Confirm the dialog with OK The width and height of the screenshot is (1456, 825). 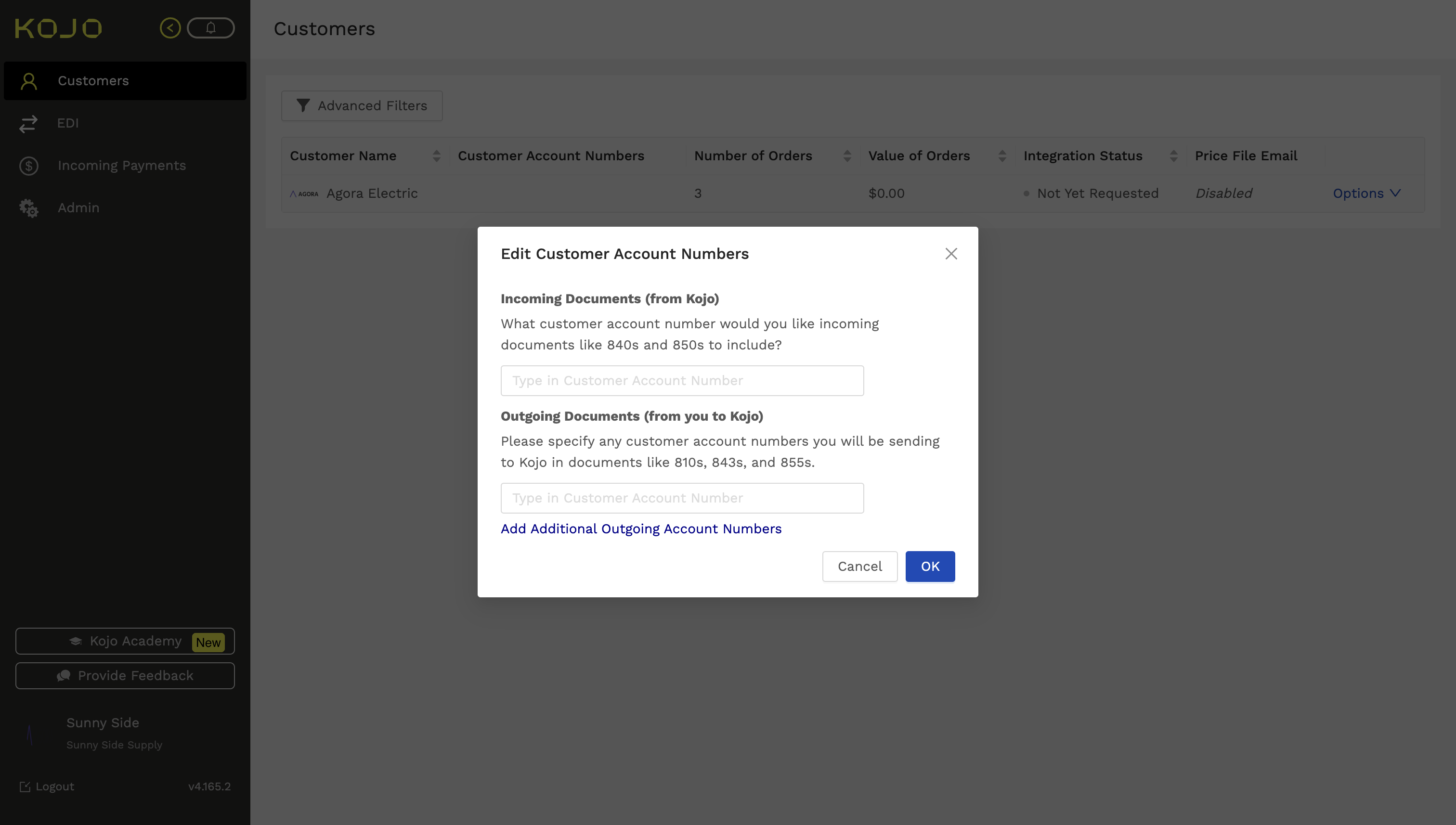pos(930,567)
